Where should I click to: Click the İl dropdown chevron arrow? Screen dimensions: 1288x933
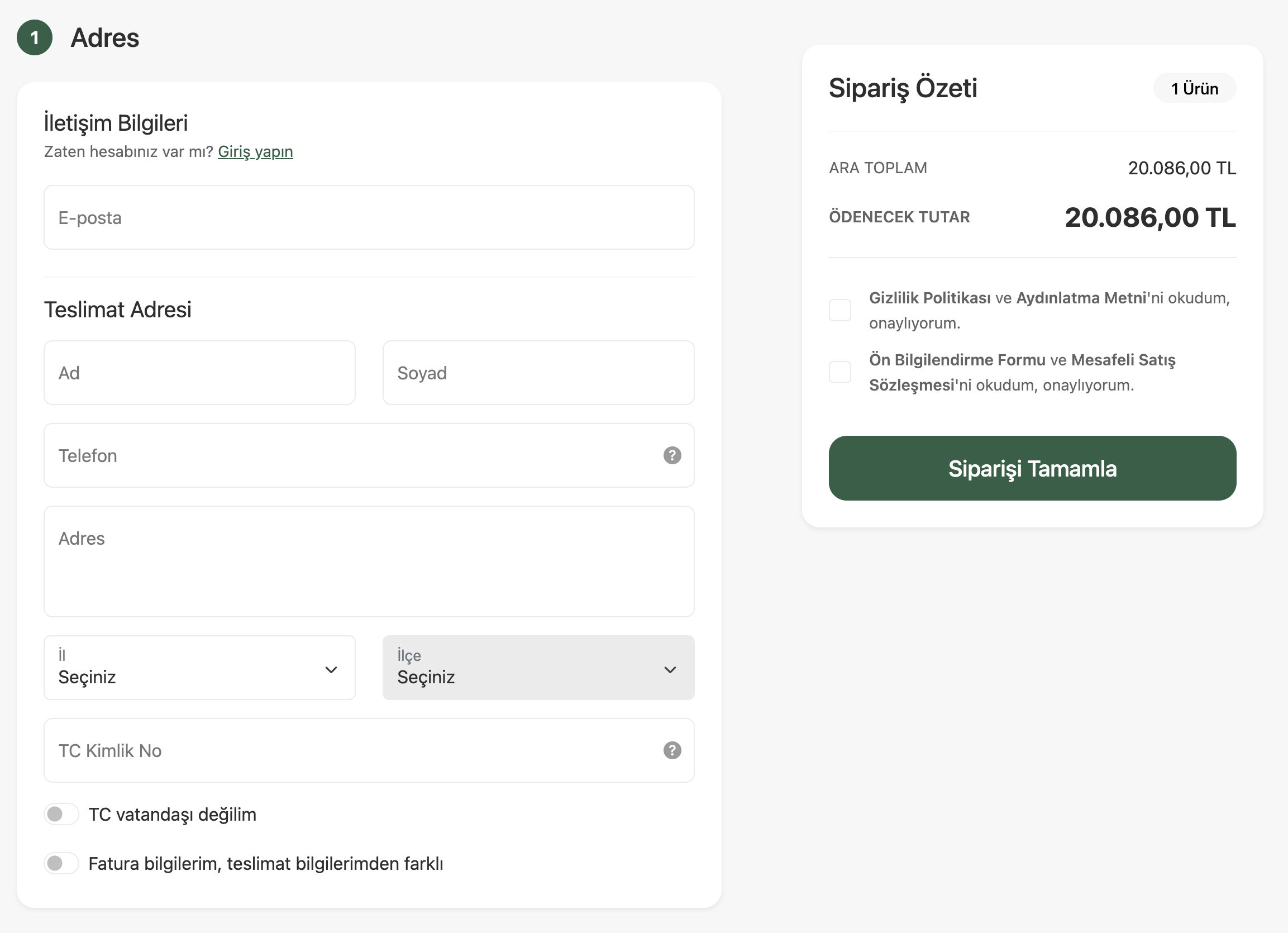tap(331, 669)
